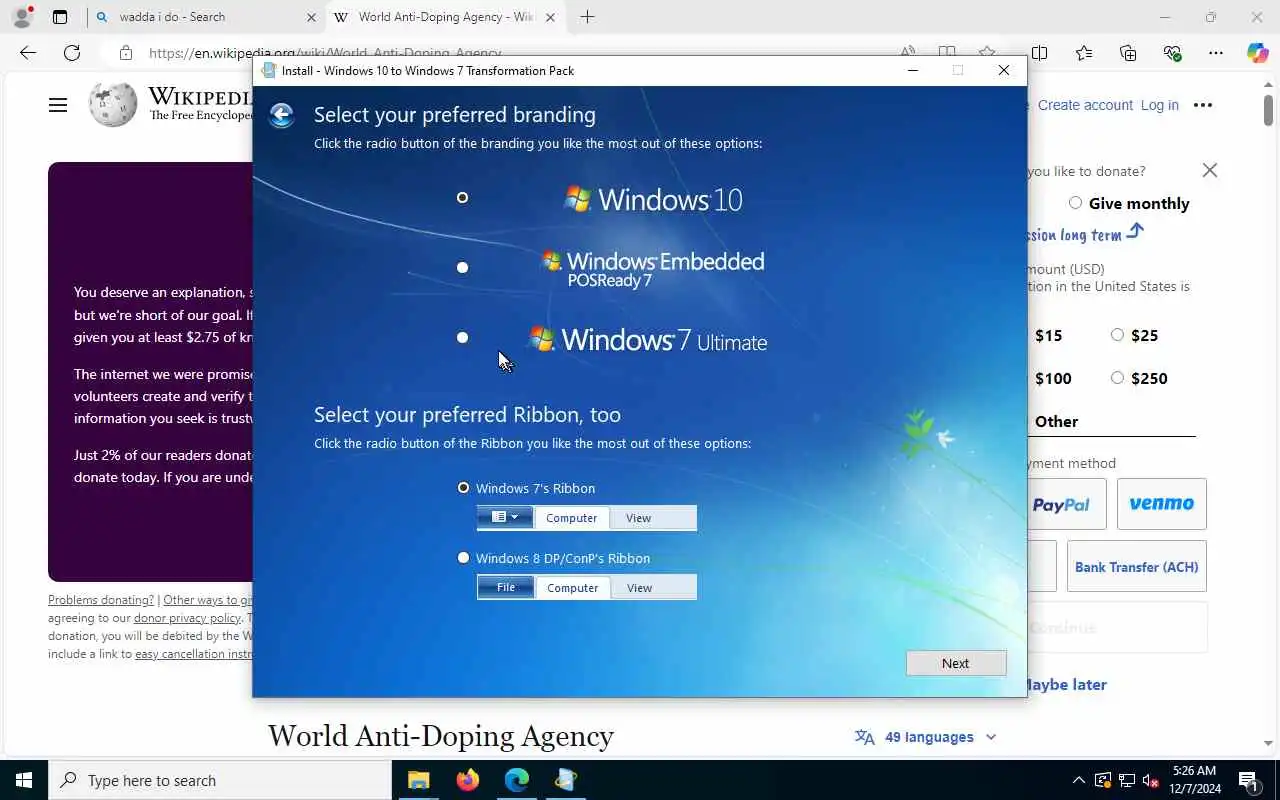Click the Windows 10 logo image
This screenshot has width=1280, height=800.
click(x=653, y=199)
